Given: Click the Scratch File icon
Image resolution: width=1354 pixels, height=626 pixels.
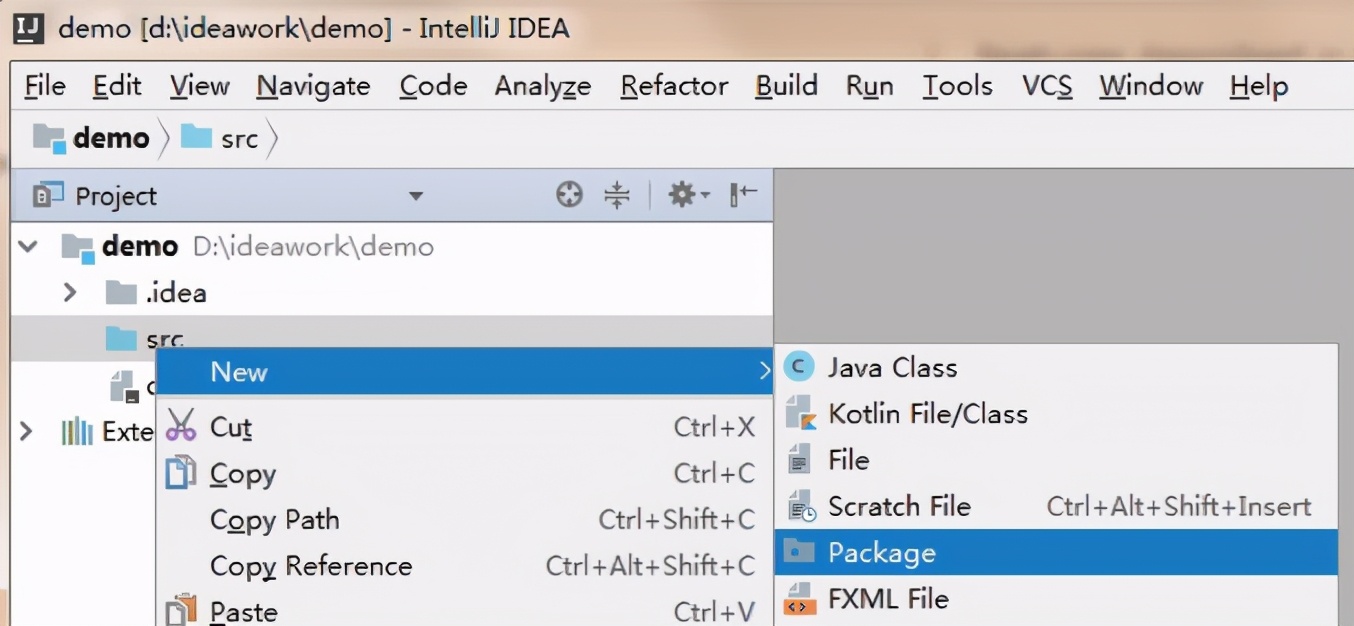Looking at the screenshot, I should (802, 507).
